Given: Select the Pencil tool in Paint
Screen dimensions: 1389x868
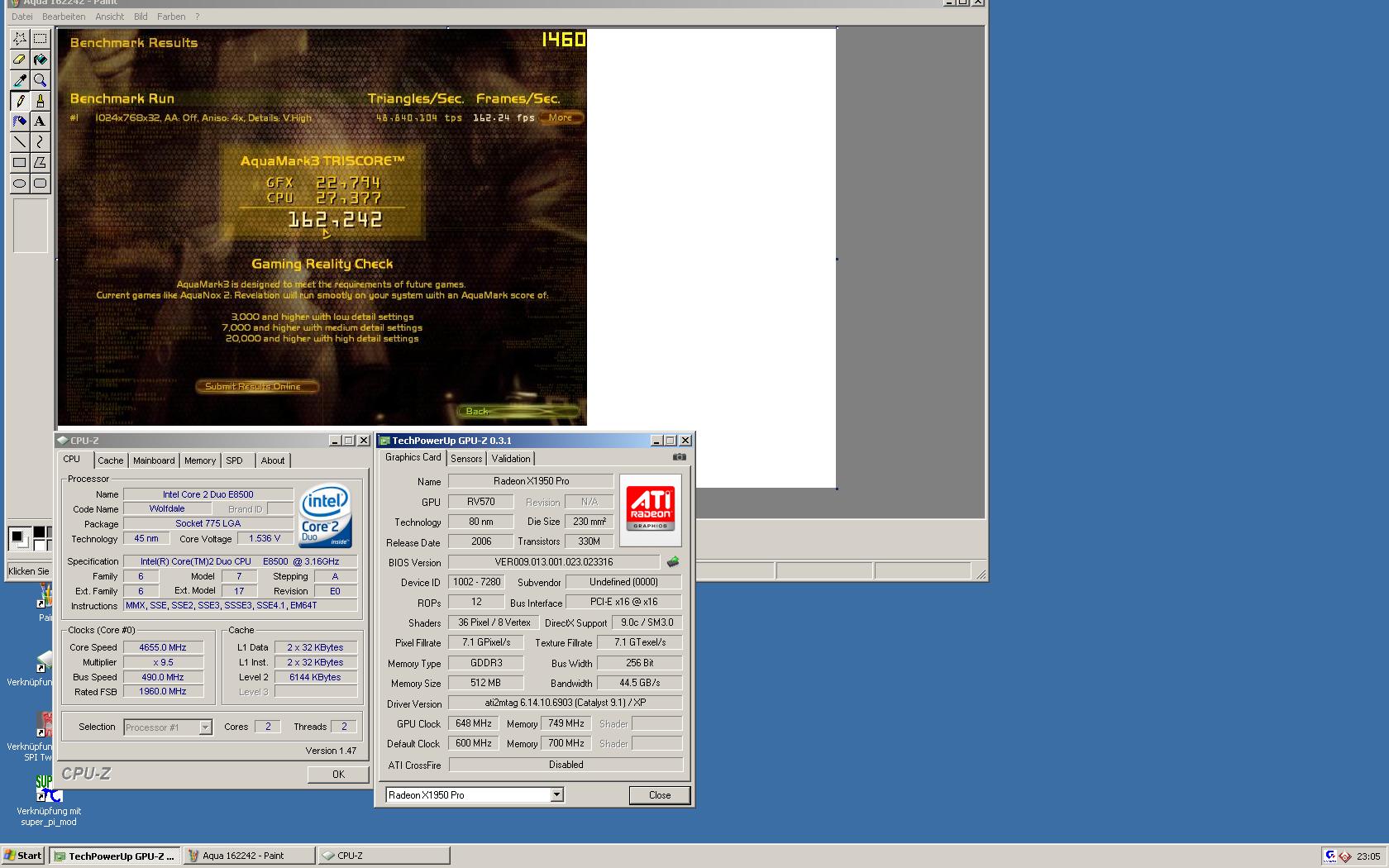Looking at the screenshot, I should click(x=19, y=101).
